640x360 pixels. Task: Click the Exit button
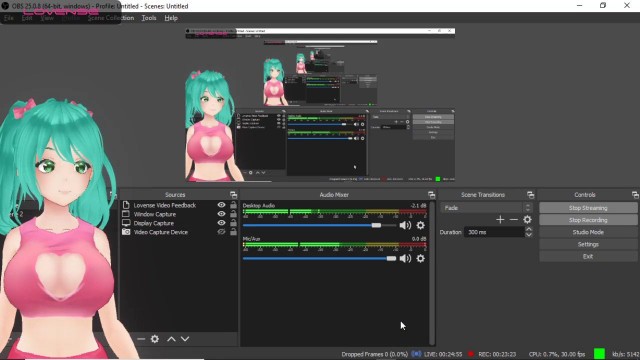(x=588, y=256)
